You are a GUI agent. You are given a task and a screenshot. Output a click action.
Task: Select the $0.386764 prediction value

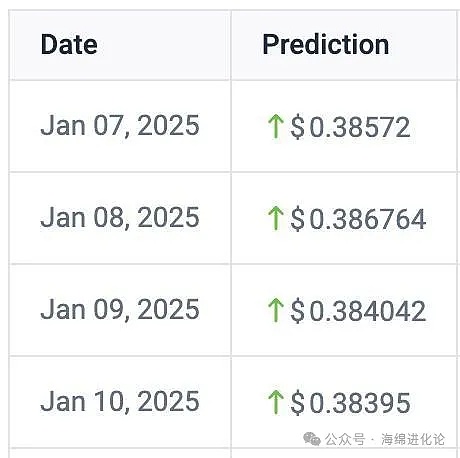[358, 219]
